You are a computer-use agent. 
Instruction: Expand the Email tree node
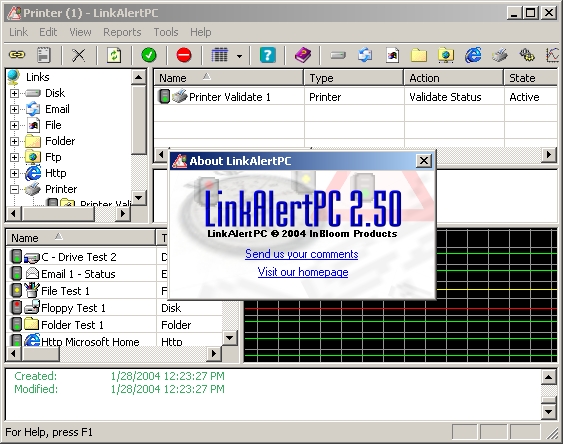coord(14,109)
